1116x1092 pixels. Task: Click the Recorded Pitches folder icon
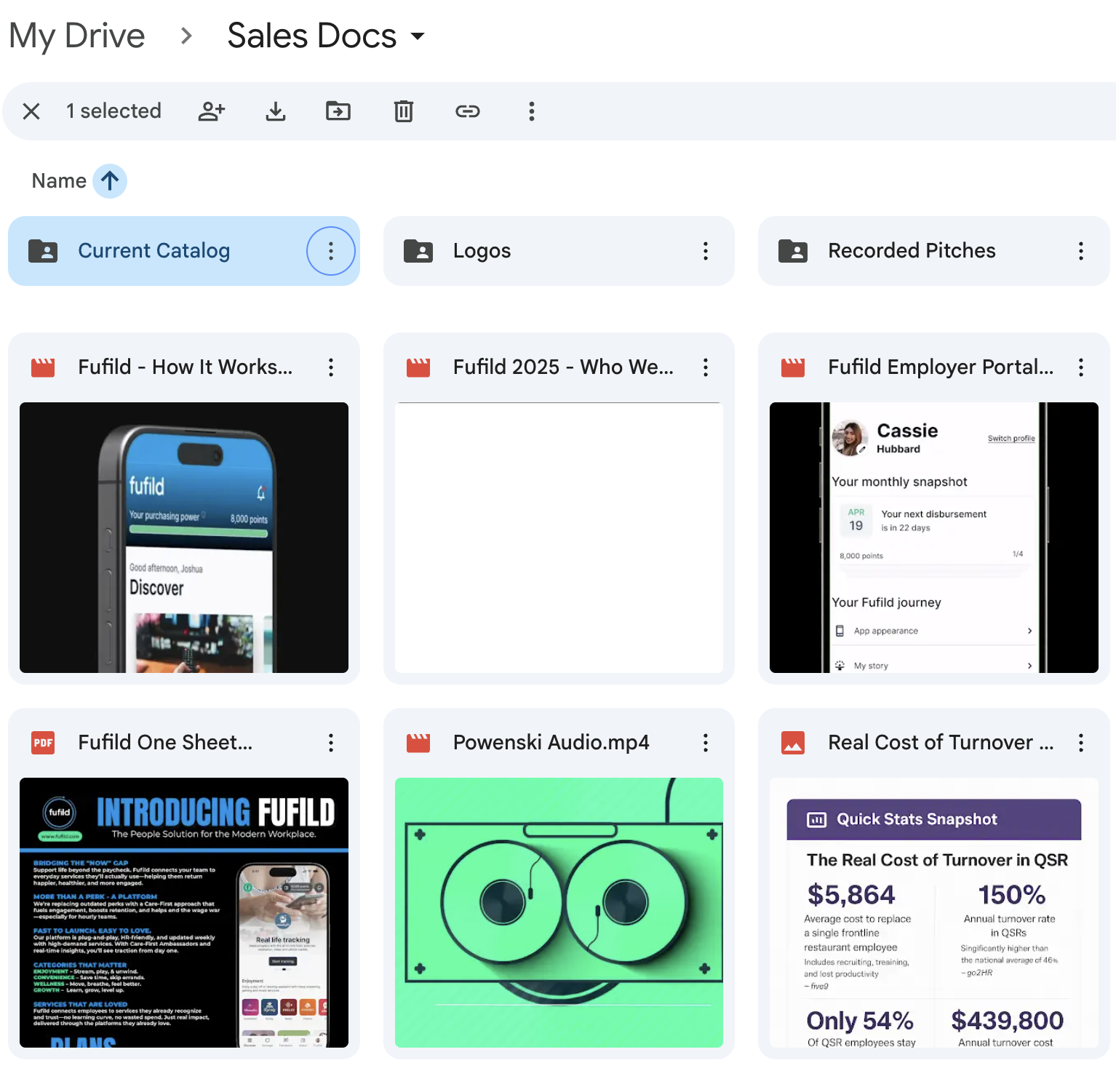[x=793, y=251]
